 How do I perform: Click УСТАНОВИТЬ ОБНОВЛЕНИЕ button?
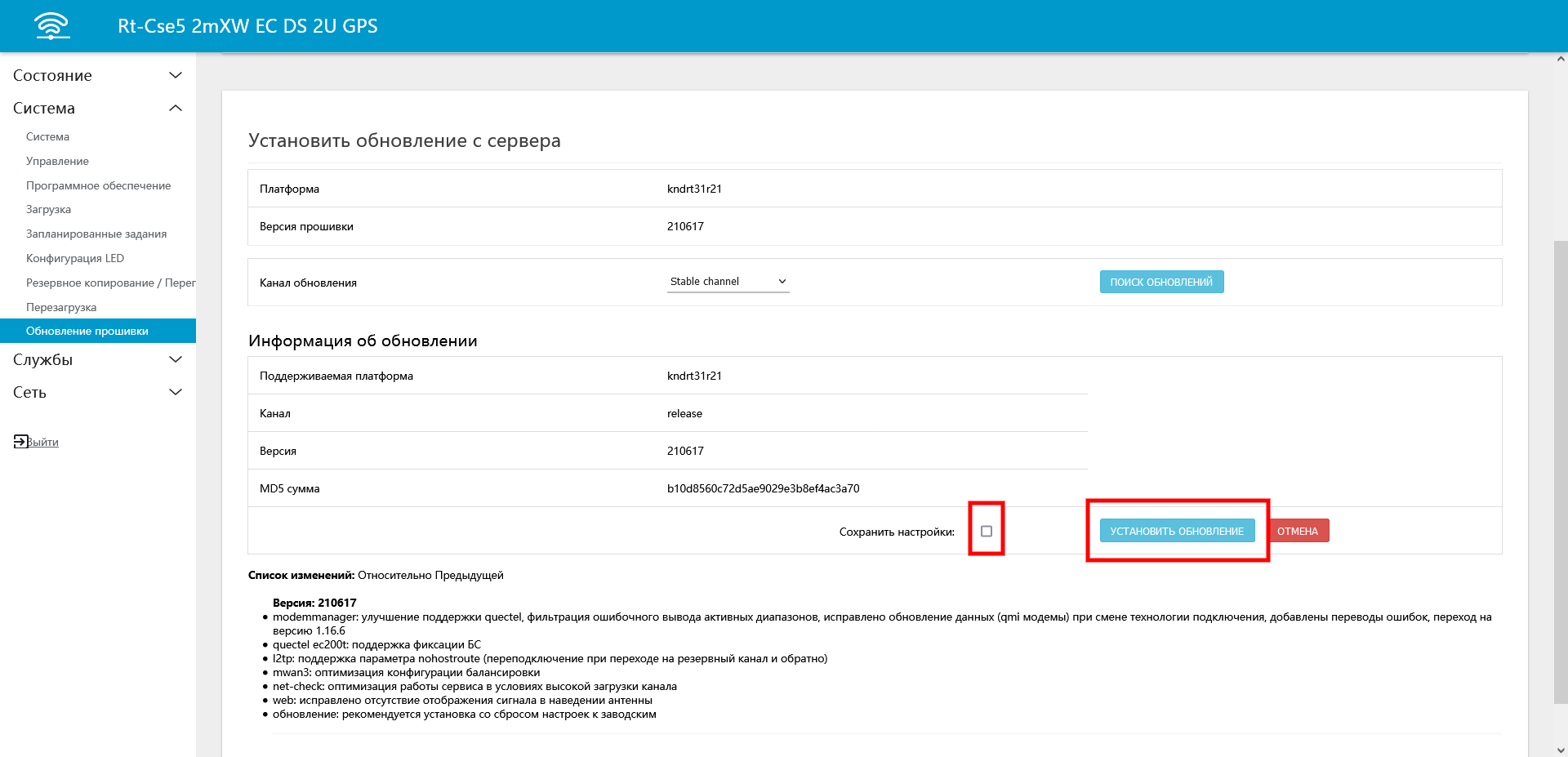tap(1177, 531)
